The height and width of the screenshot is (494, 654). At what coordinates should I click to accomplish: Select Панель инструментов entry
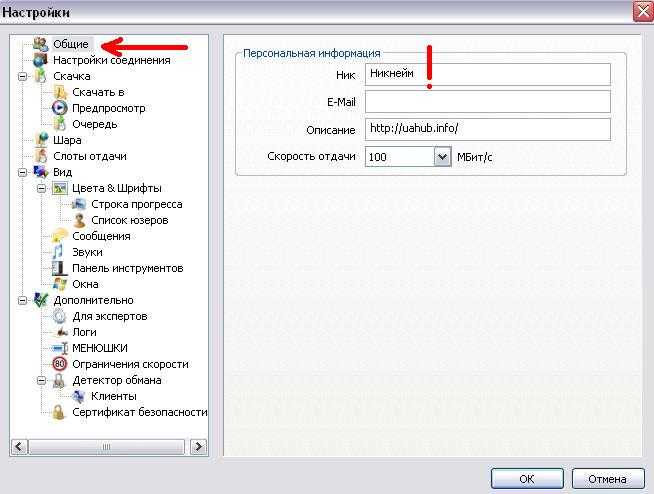click(x=128, y=268)
